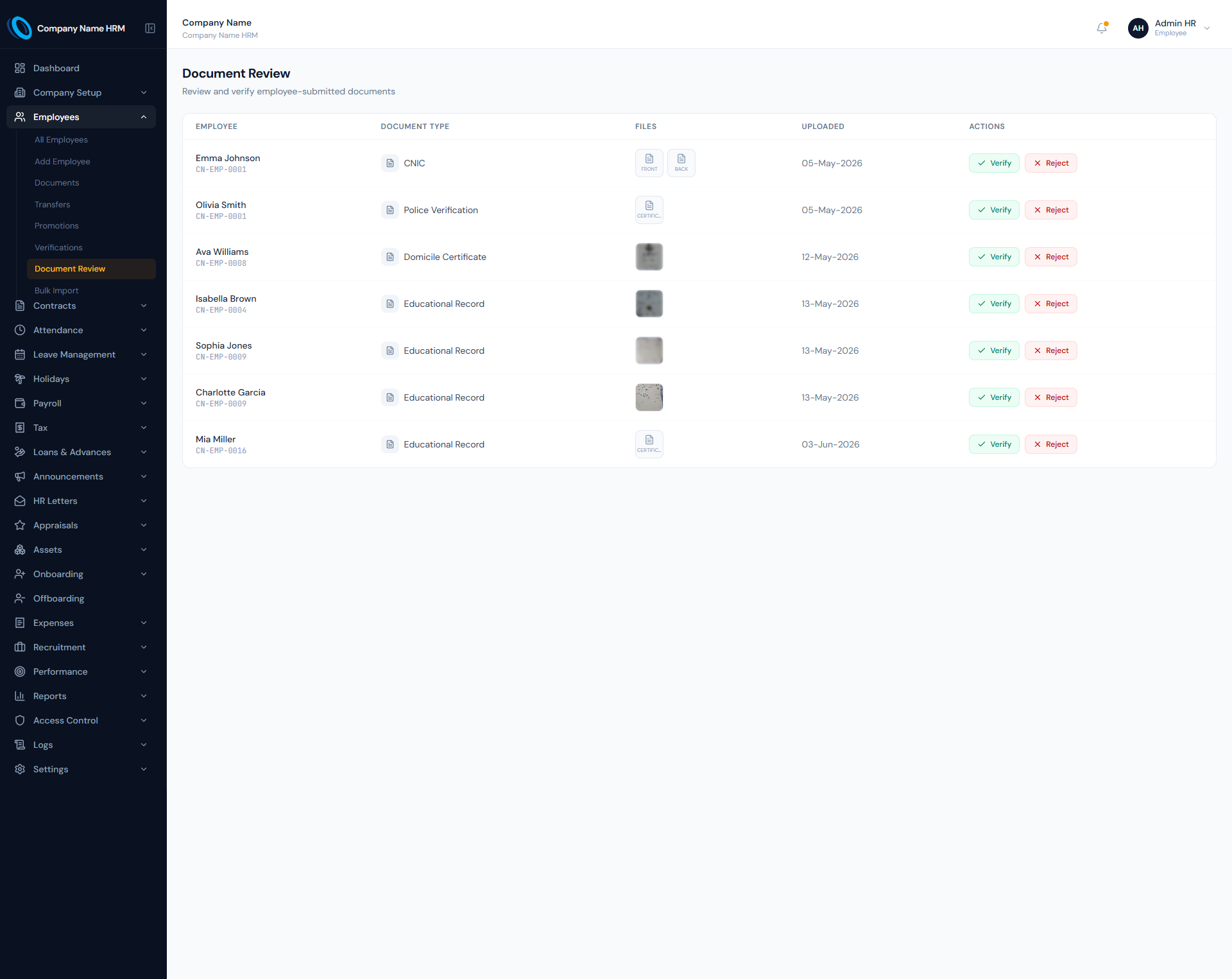Click the Loans & Advances hand-coins icon

20,452
